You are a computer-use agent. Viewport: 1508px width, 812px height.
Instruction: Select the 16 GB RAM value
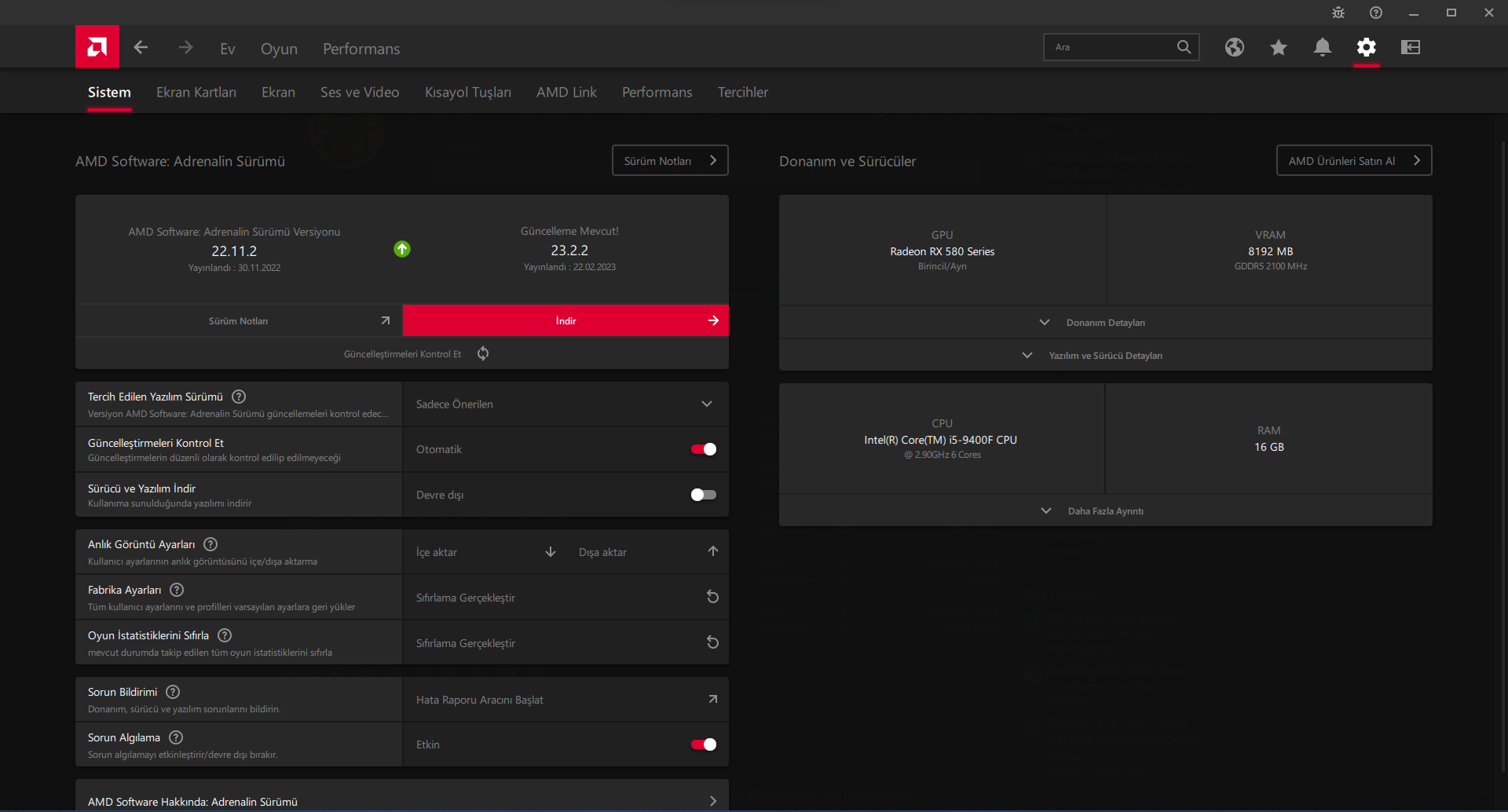pyautogui.click(x=1269, y=447)
